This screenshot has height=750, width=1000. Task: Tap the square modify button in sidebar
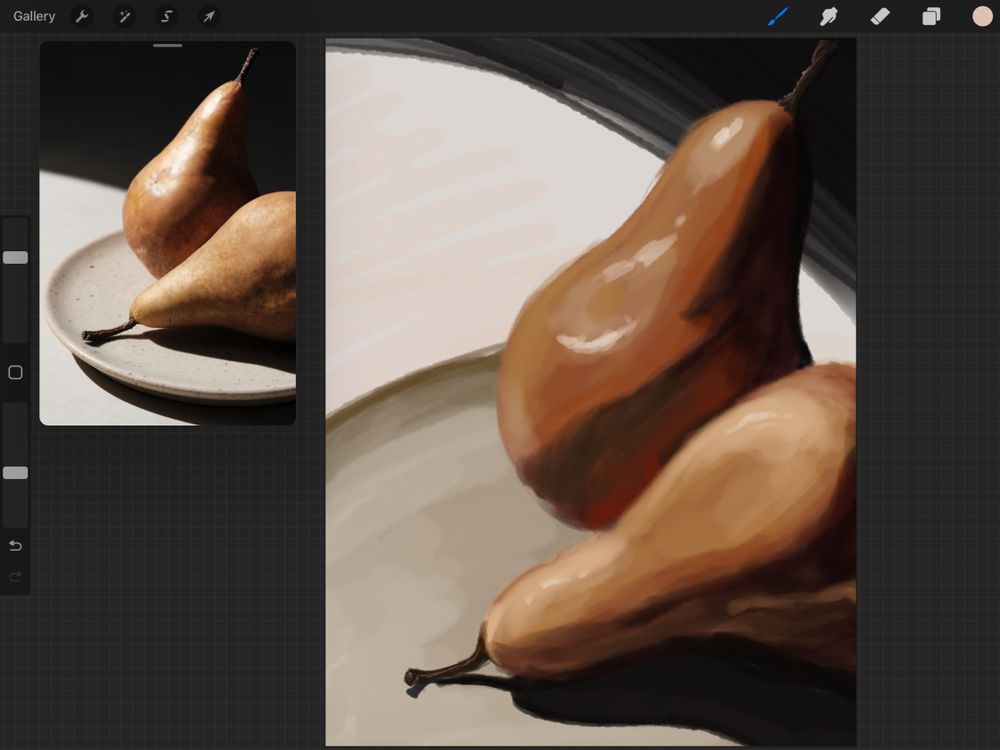[x=15, y=372]
